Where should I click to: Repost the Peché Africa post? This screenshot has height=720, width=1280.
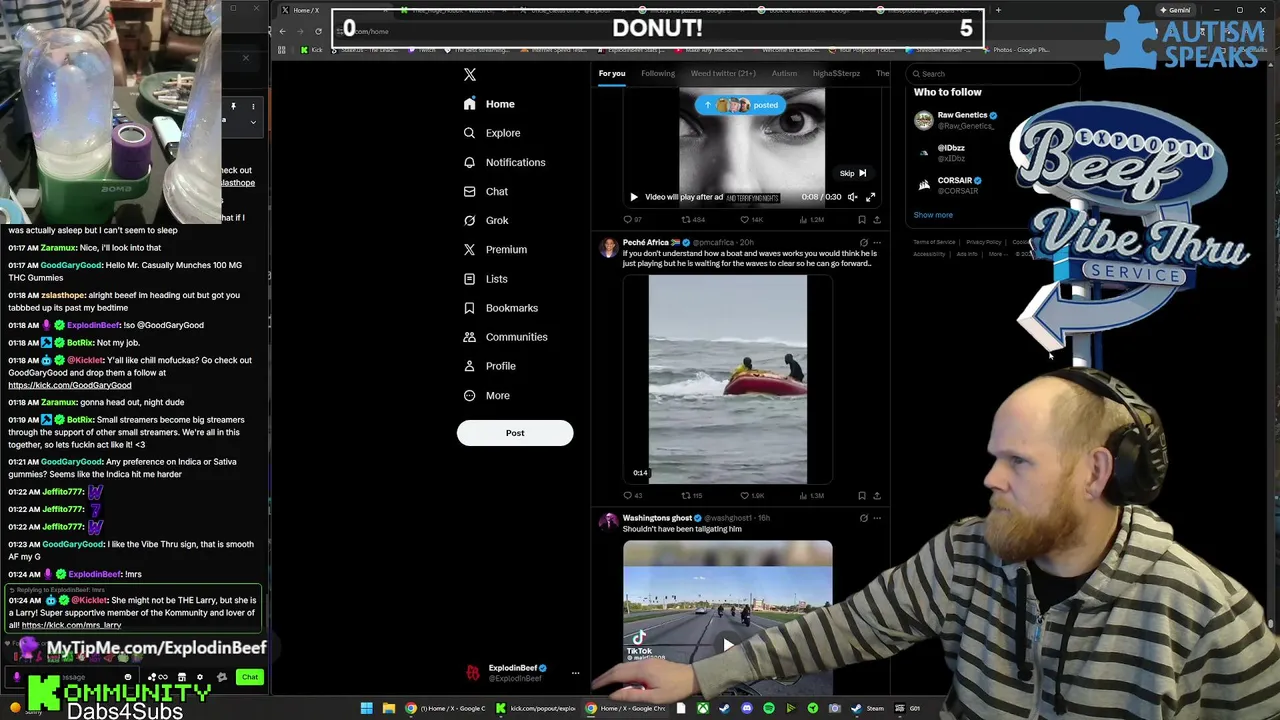691,495
